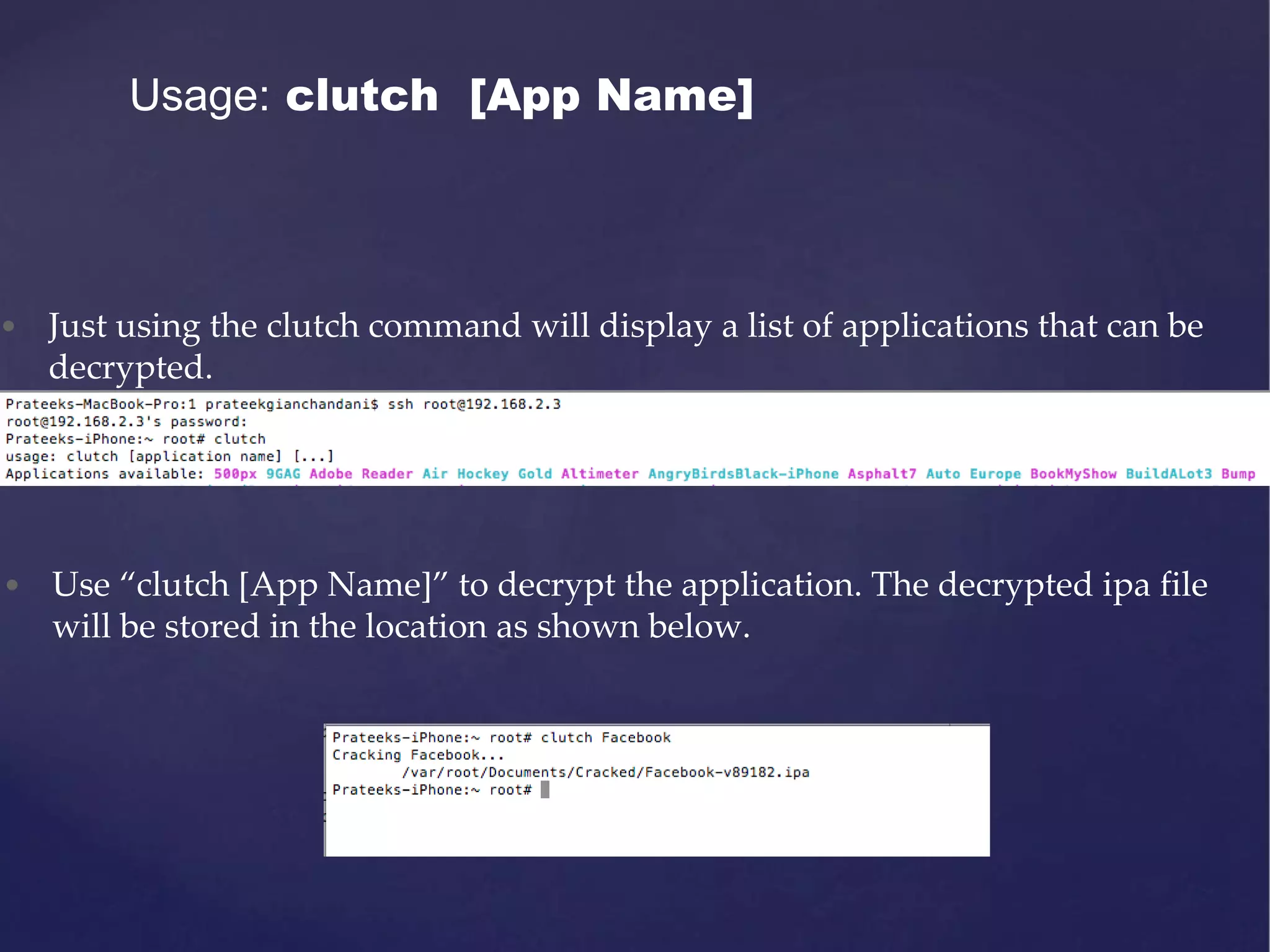
Task: Click the terminal cursor block after final root#
Action: pyautogui.click(x=545, y=790)
